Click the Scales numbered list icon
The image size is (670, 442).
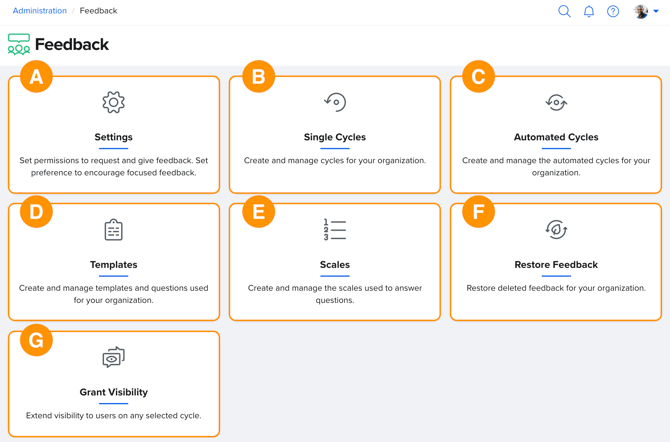(x=335, y=230)
